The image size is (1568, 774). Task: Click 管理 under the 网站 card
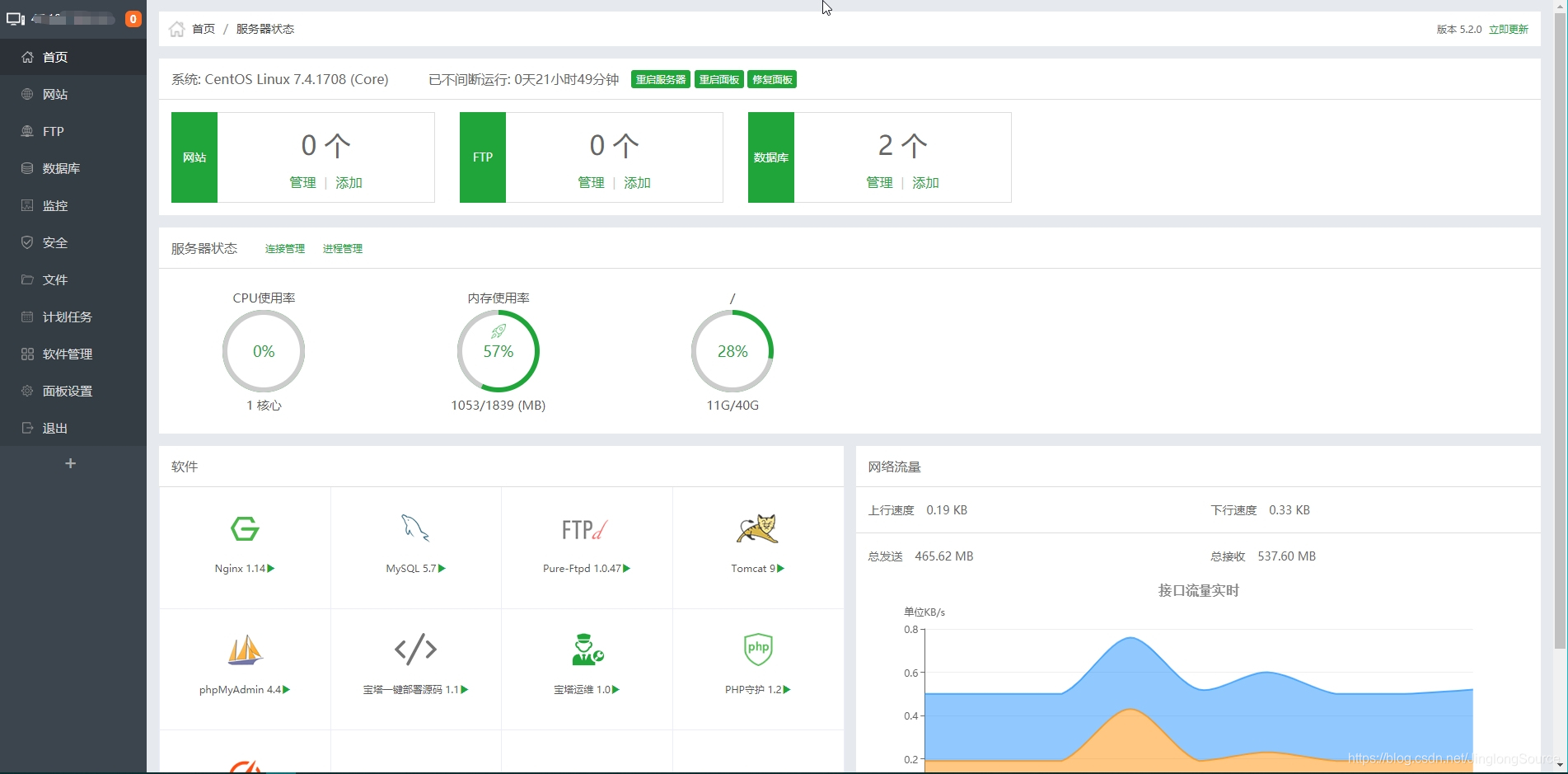point(302,182)
